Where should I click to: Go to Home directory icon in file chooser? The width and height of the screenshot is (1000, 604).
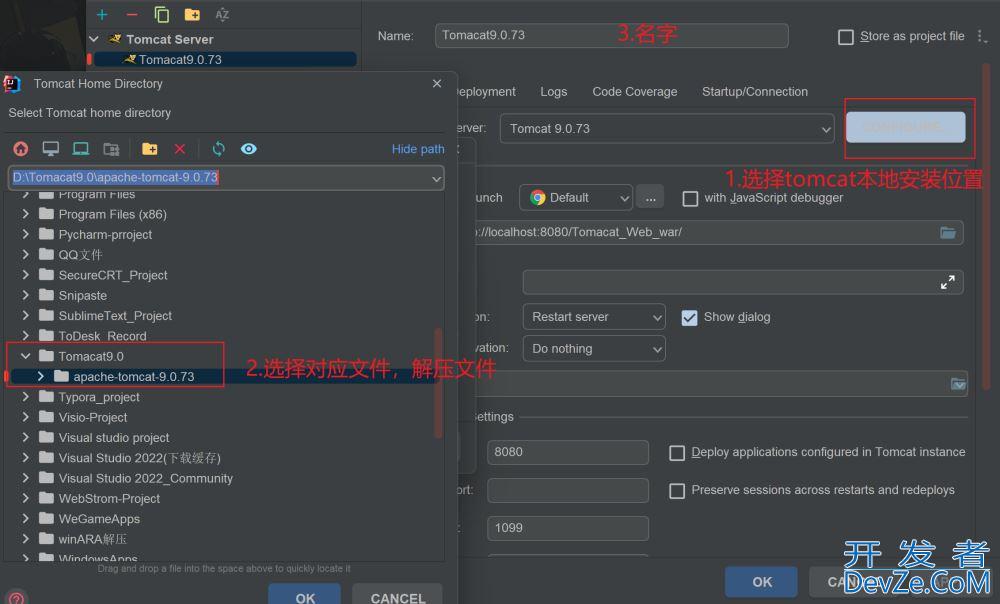[21, 149]
